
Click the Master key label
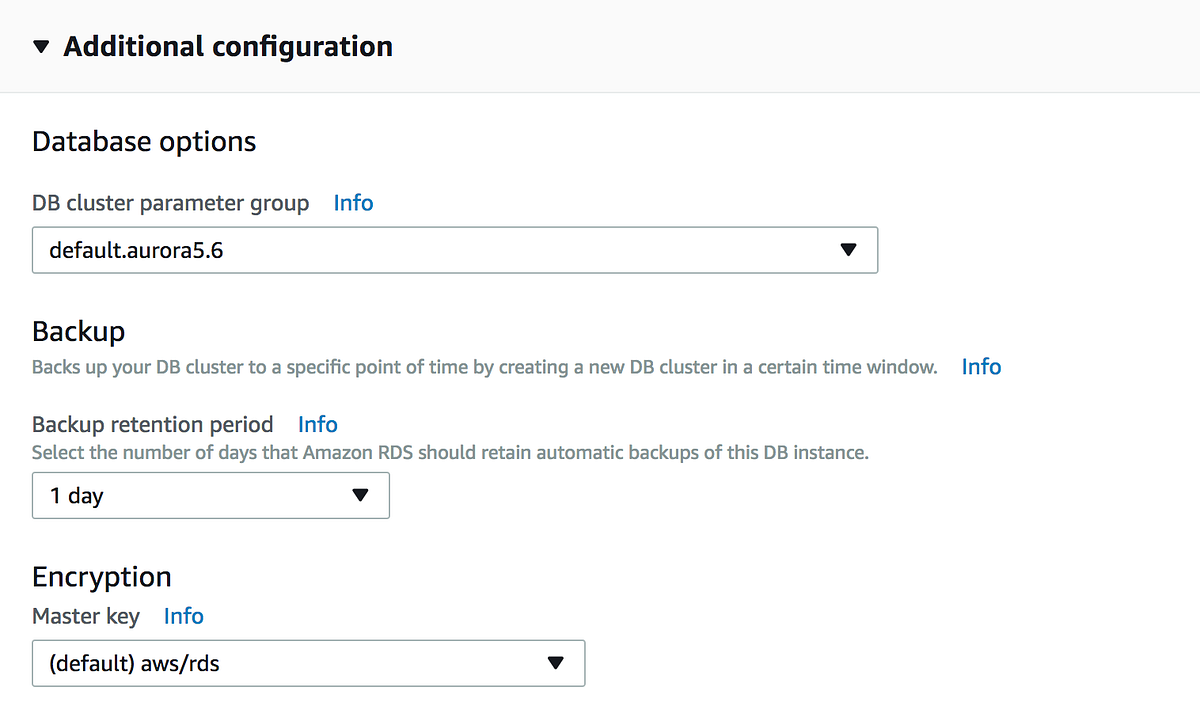[x=86, y=616]
